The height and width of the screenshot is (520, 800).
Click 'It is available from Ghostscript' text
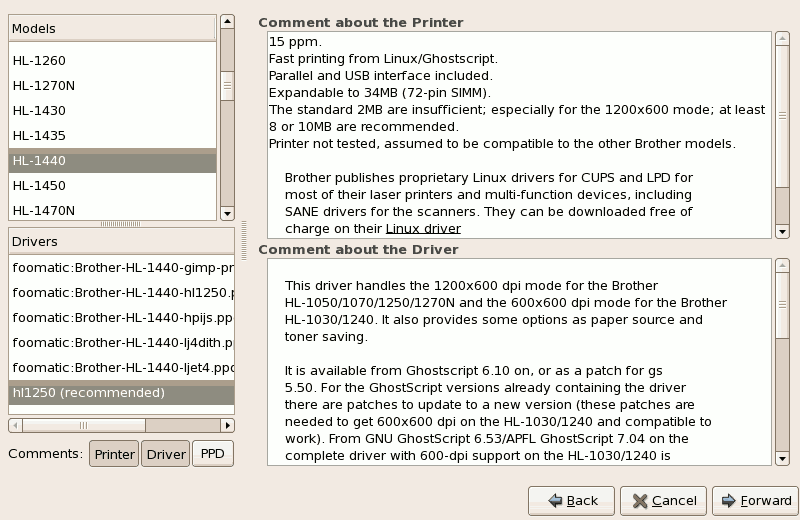tap(473, 370)
